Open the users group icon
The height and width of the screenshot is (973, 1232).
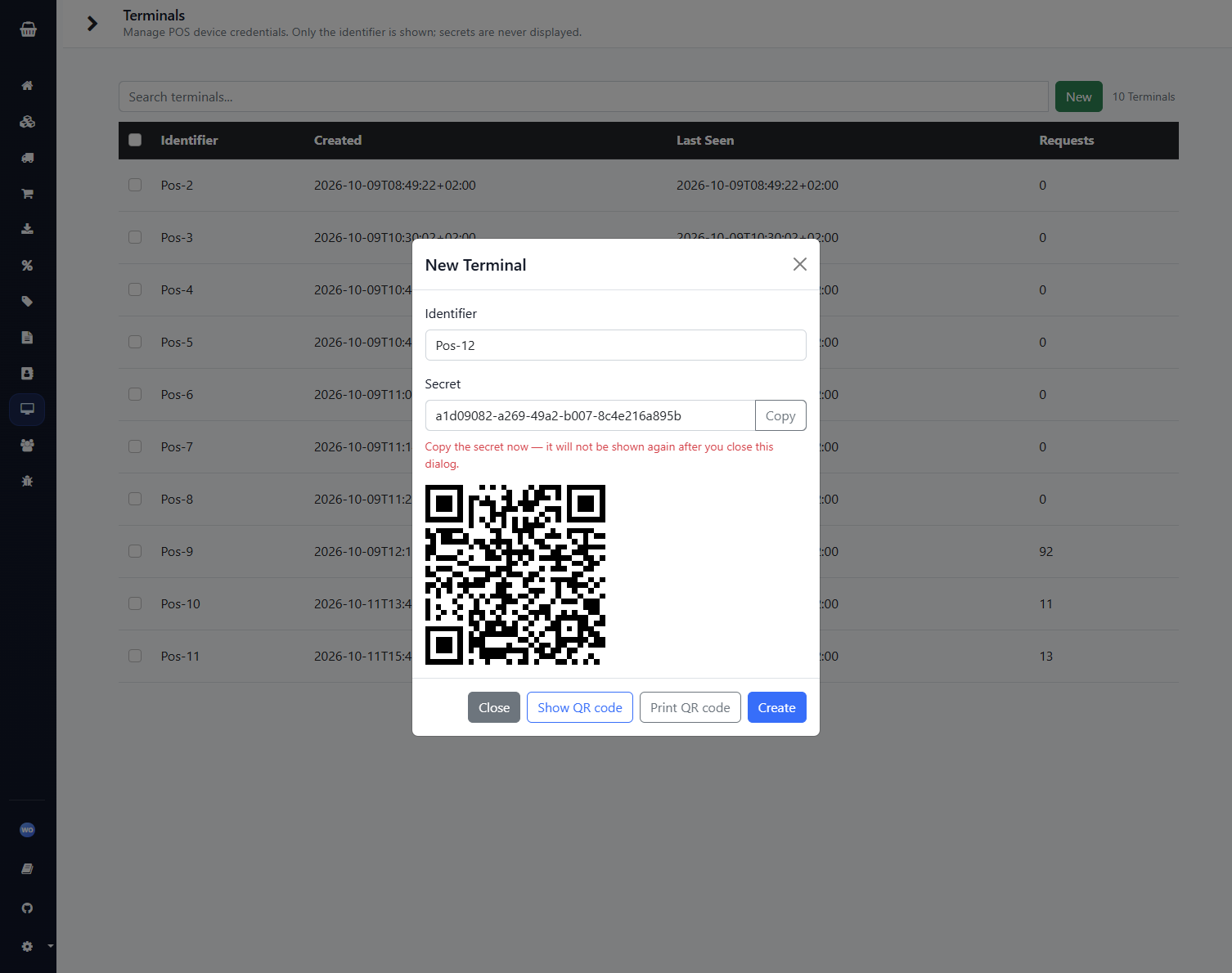coord(27,446)
